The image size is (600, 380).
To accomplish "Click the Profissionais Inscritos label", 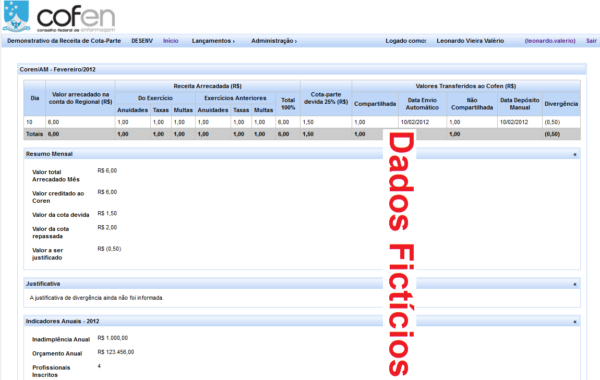I will coord(51,371).
